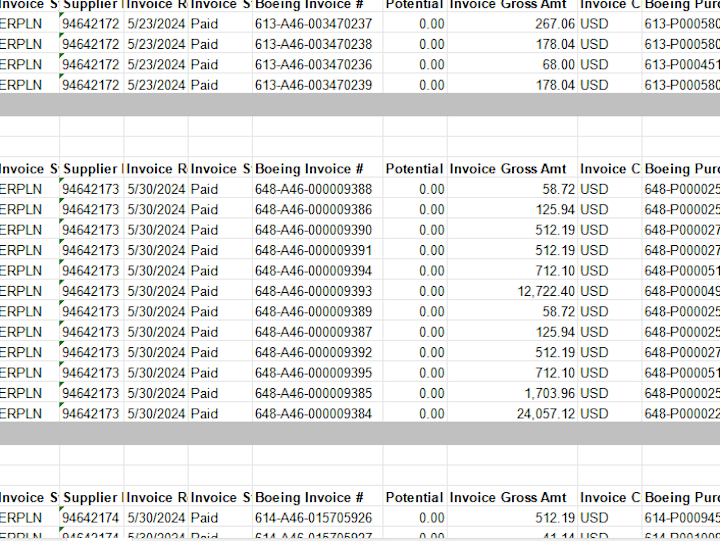Select invoice 648-A46-000009390 cell

point(317,230)
